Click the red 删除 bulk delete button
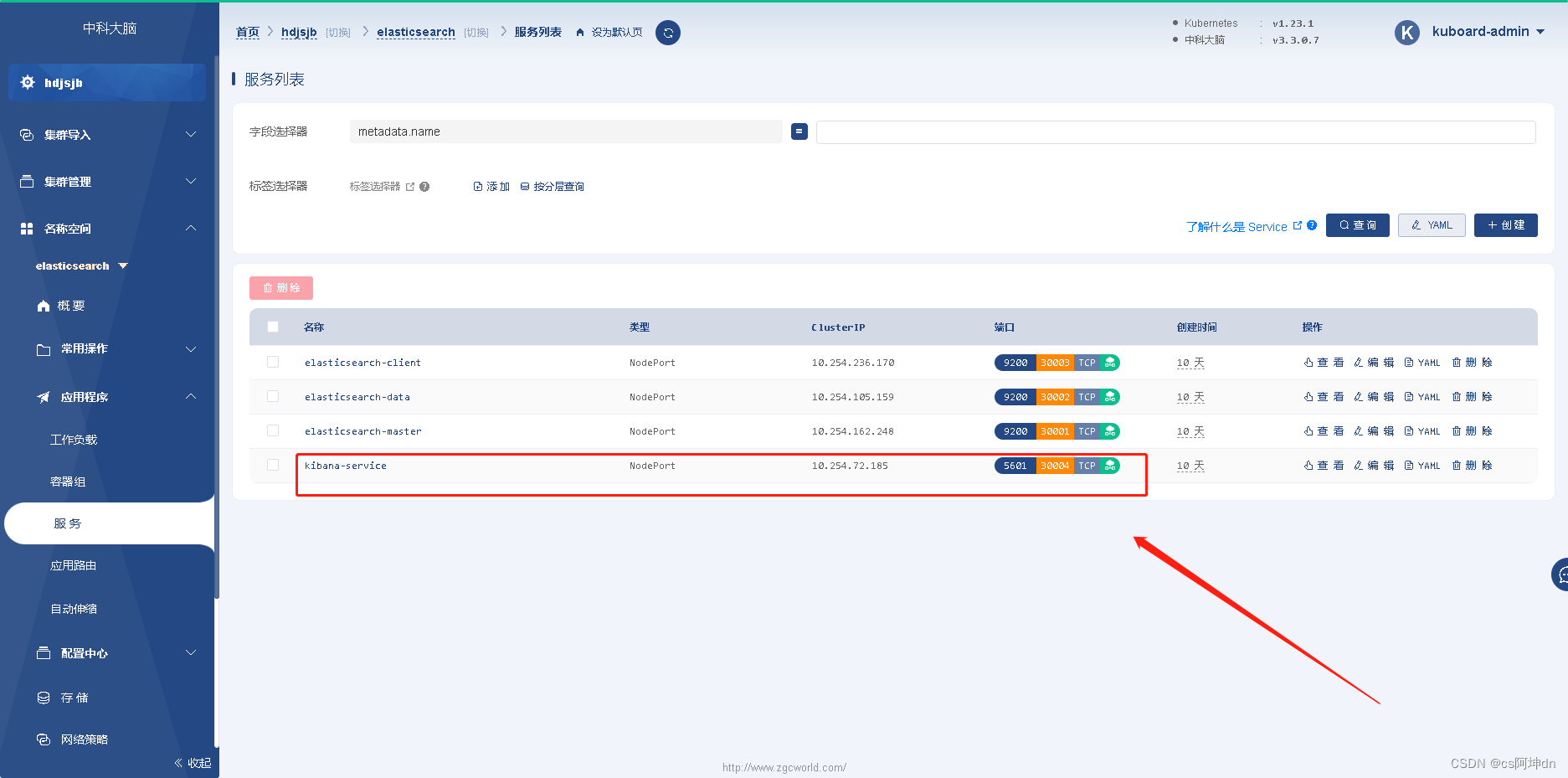Viewport: 1568px width, 778px height. [x=281, y=288]
